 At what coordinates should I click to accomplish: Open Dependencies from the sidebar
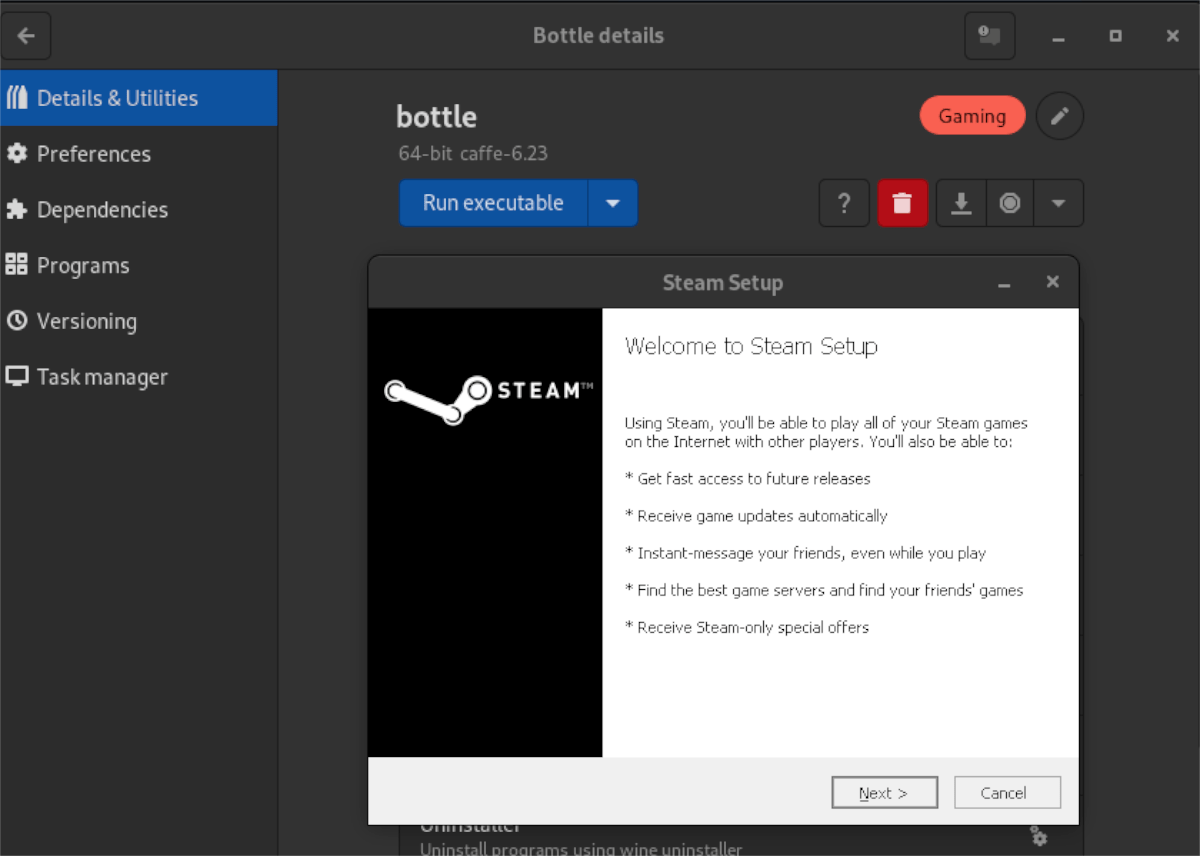(16, 209)
